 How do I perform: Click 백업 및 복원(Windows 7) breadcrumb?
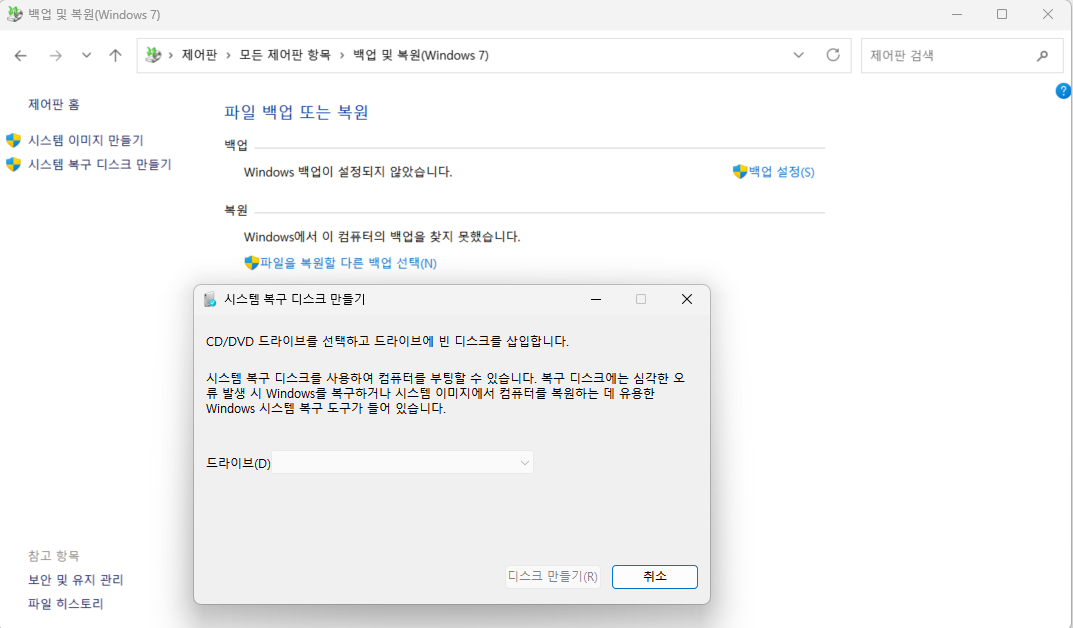[421, 55]
